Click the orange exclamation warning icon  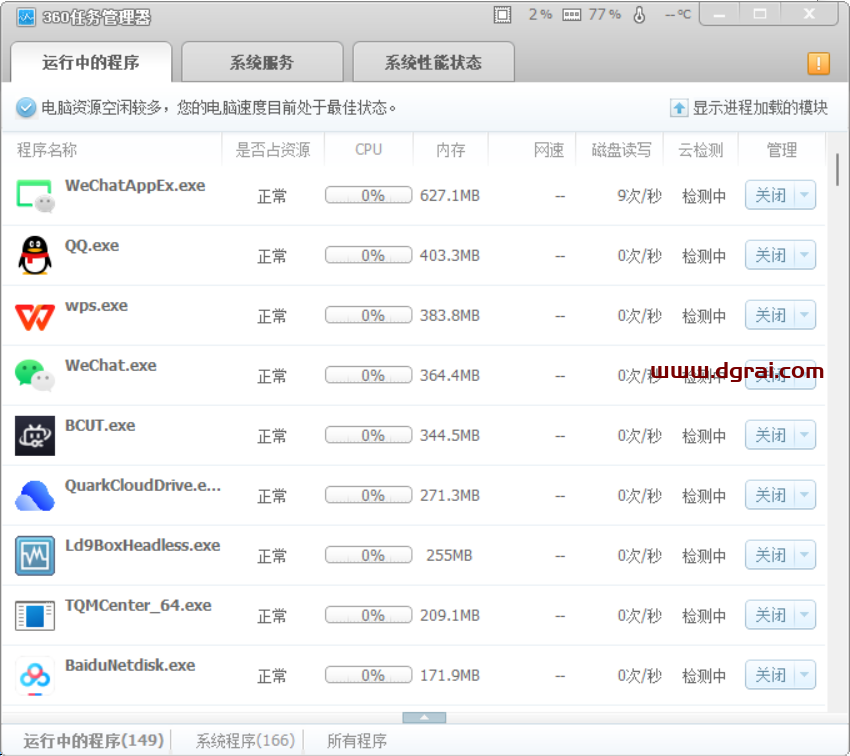(x=818, y=63)
